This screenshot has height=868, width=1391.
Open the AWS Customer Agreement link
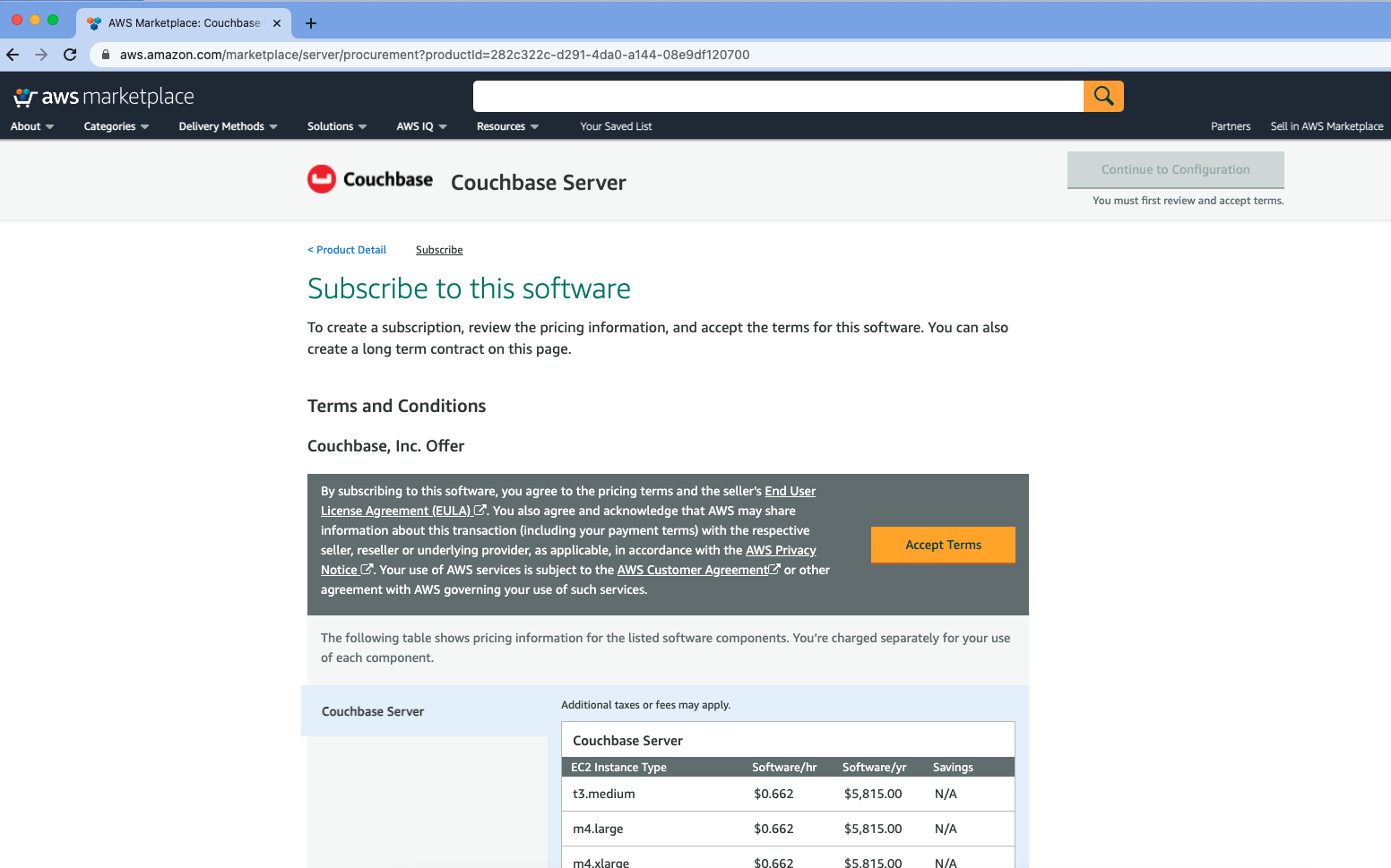point(693,569)
